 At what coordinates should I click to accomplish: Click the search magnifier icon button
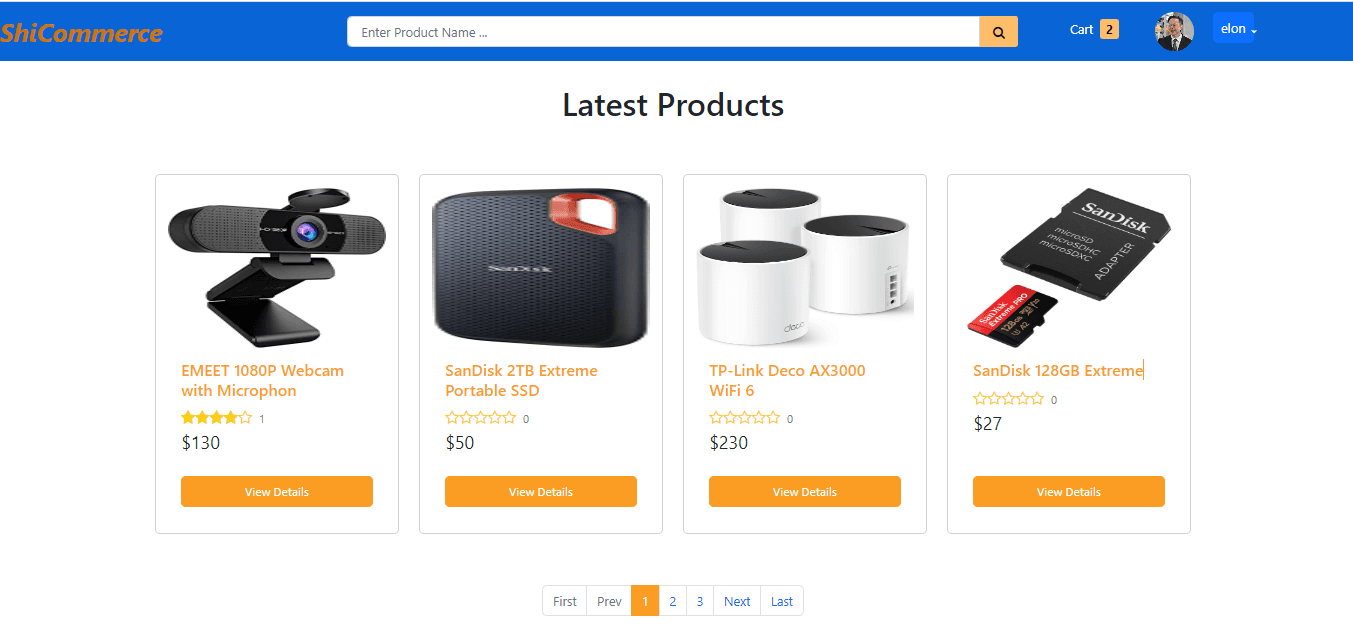(998, 32)
